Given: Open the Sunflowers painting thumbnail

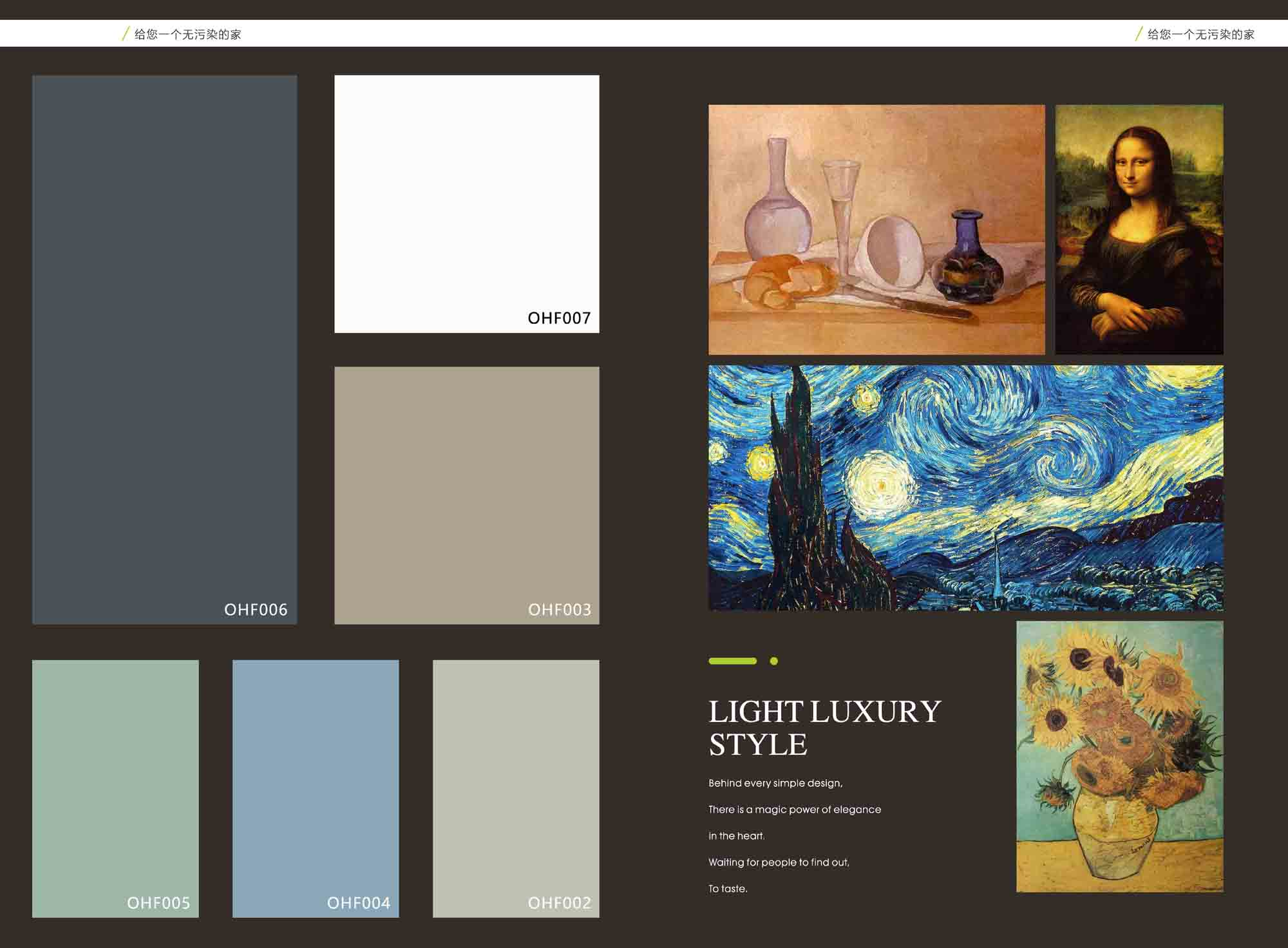Looking at the screenshot, I should [x=1120, y=757].
